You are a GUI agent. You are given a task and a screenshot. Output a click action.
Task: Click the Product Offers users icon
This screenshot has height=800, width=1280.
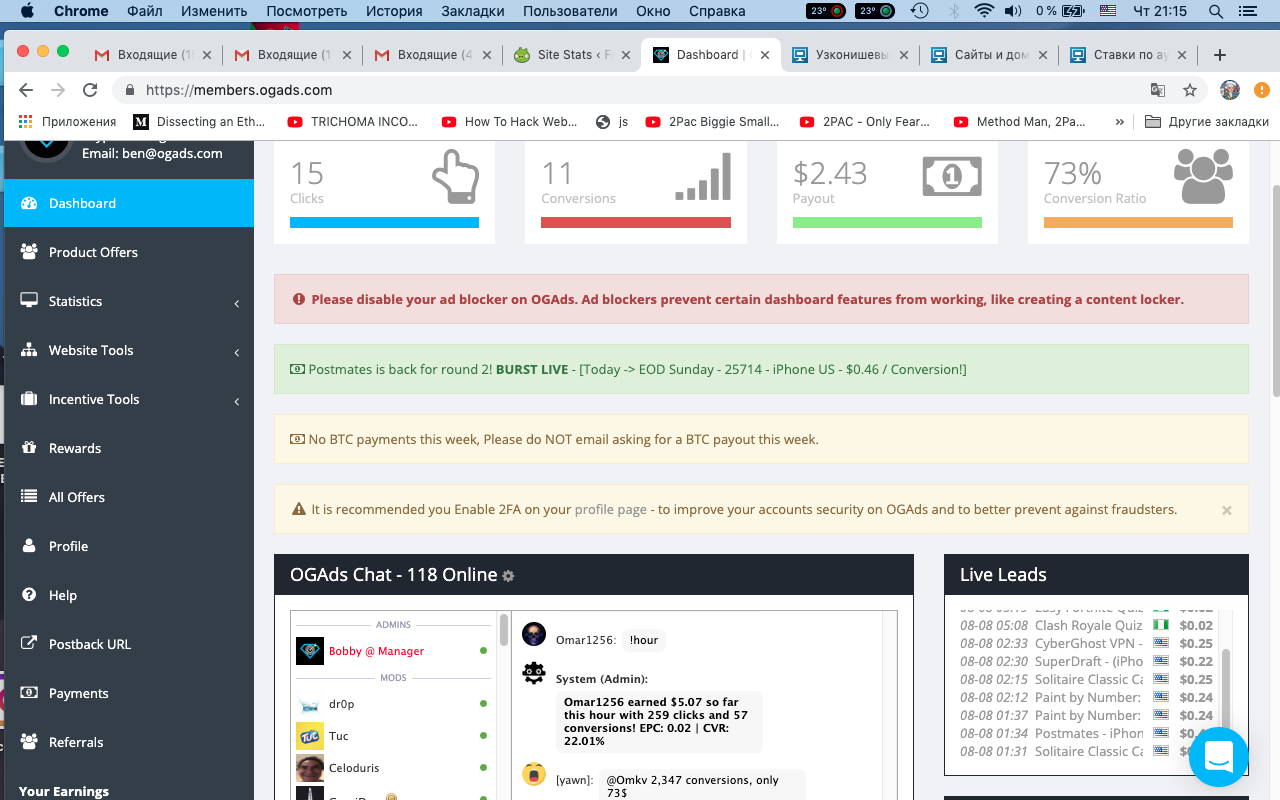pos(29,252)
